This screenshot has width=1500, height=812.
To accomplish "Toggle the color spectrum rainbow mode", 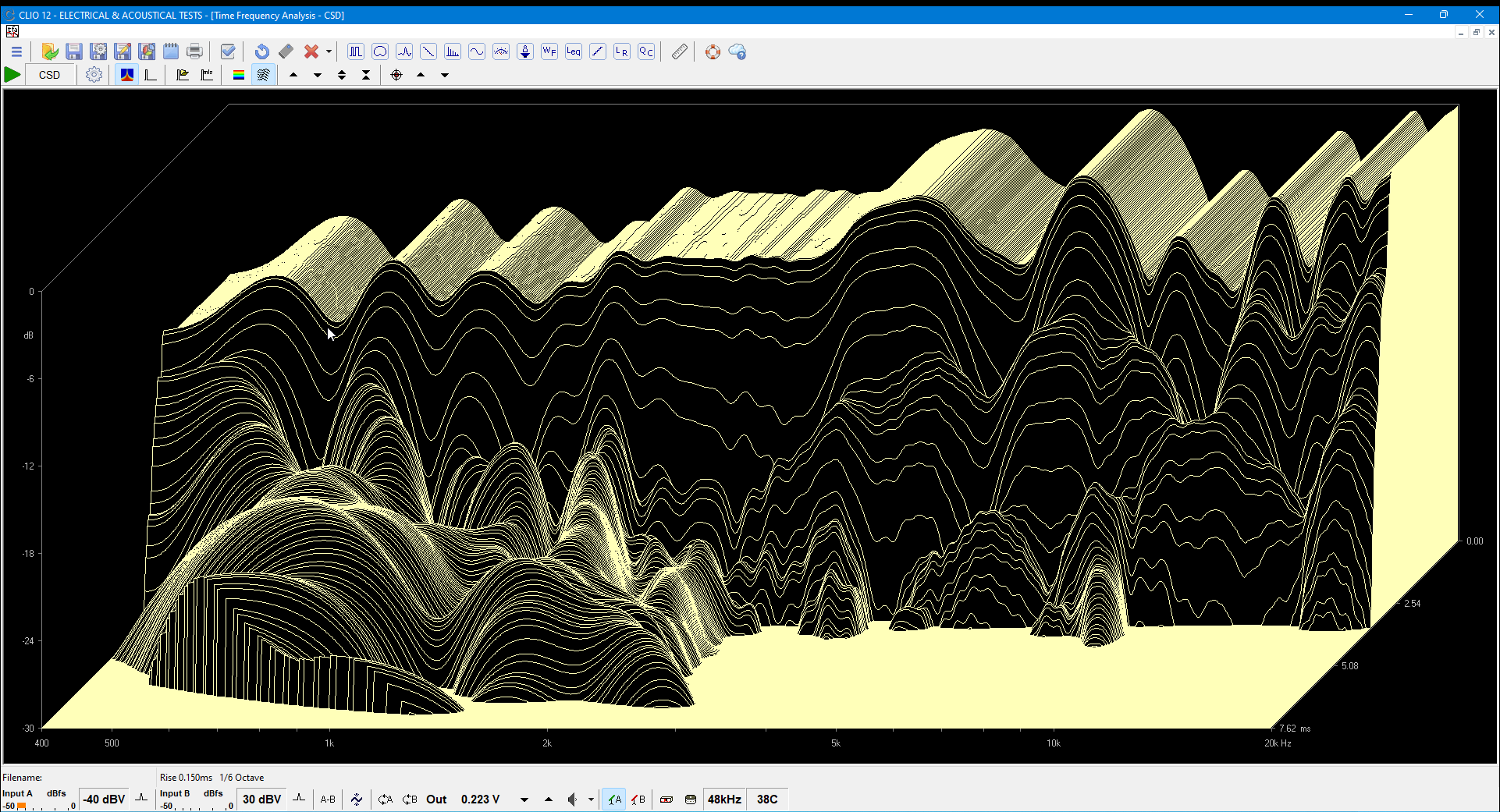I will [x=239, y=75].
